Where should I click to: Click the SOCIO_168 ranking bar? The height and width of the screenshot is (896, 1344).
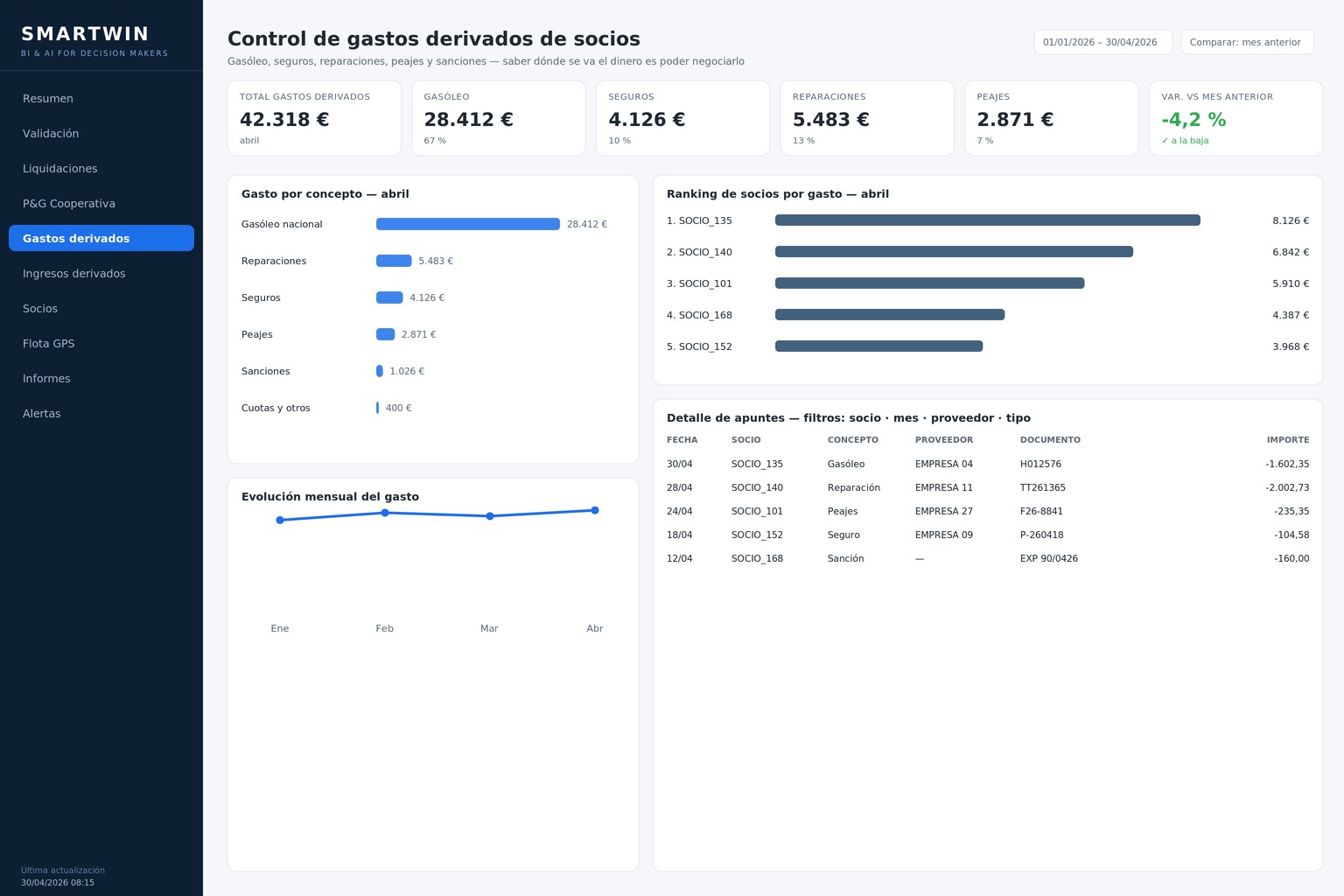click(890, 315)
